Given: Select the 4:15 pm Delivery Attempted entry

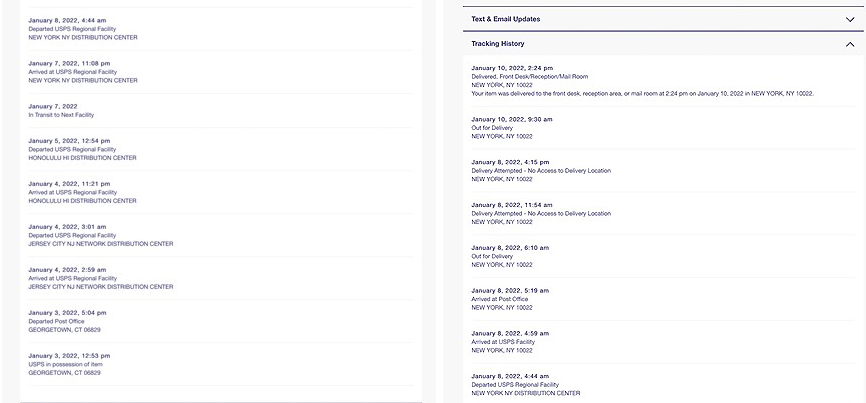Looking at the screenshot, I should tap(540, 171).
